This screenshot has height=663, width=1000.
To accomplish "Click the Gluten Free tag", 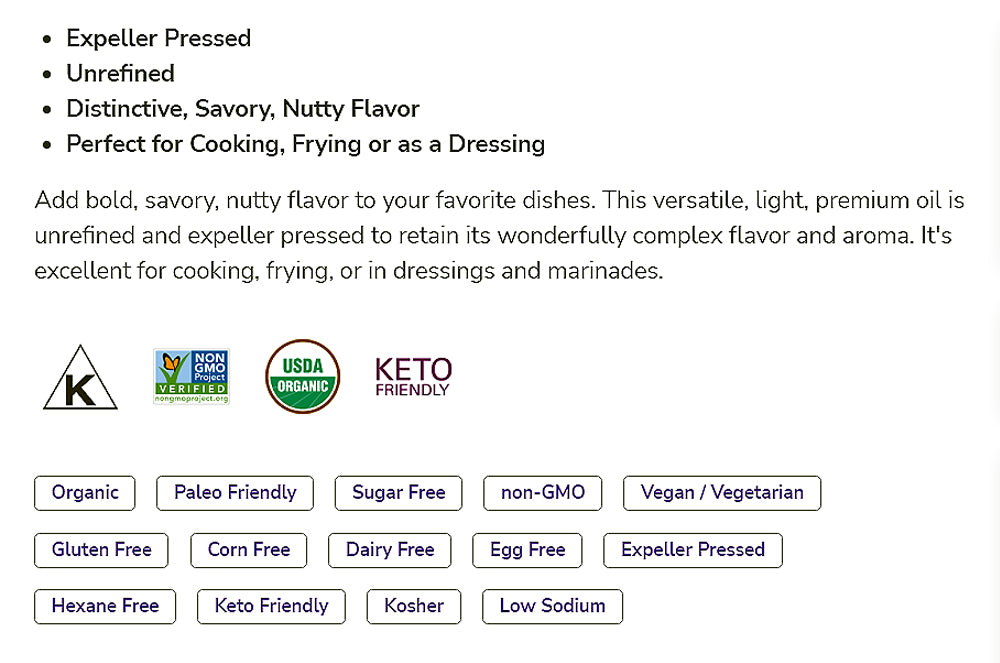I will pos(101,550).
